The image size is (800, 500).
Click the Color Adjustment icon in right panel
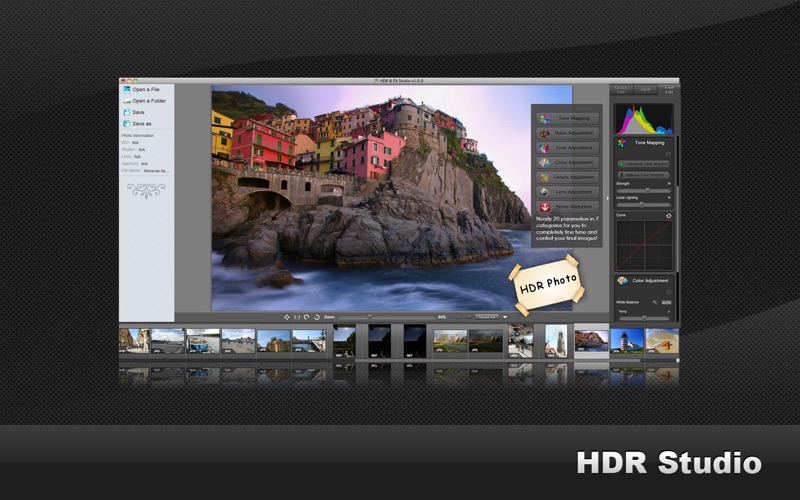coord(622,281)
